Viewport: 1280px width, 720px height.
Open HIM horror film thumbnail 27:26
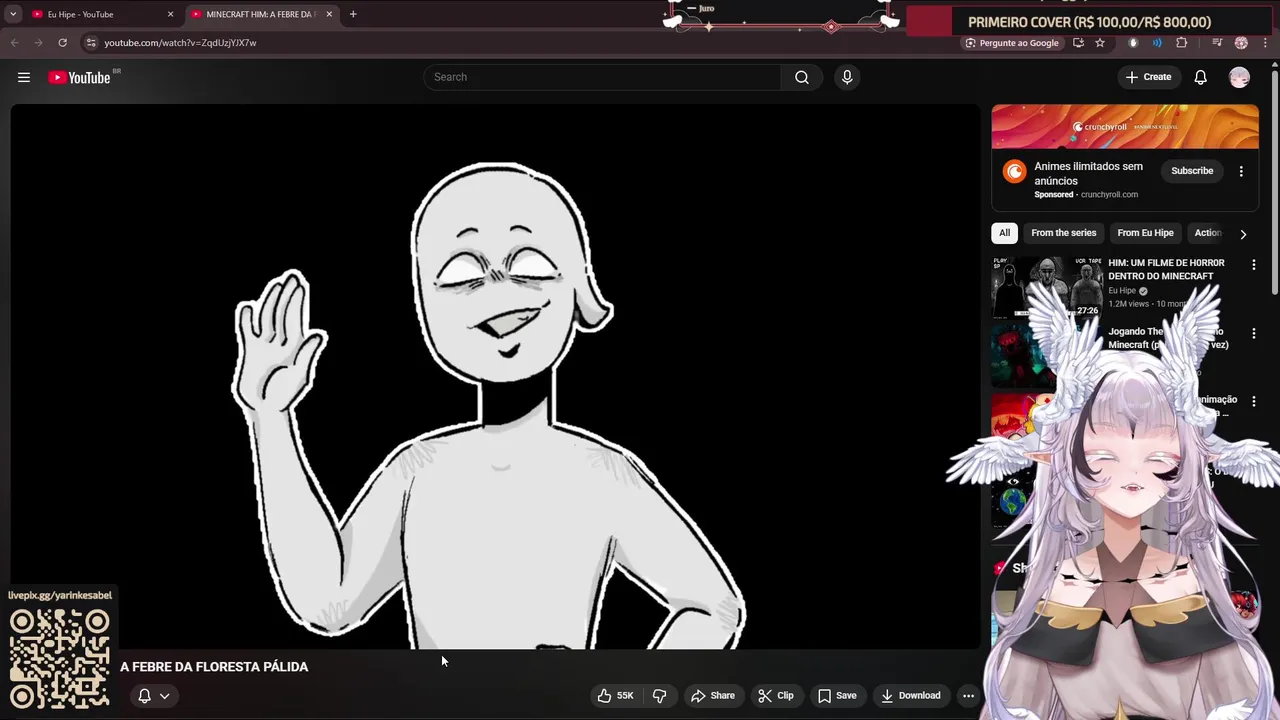1046,287
